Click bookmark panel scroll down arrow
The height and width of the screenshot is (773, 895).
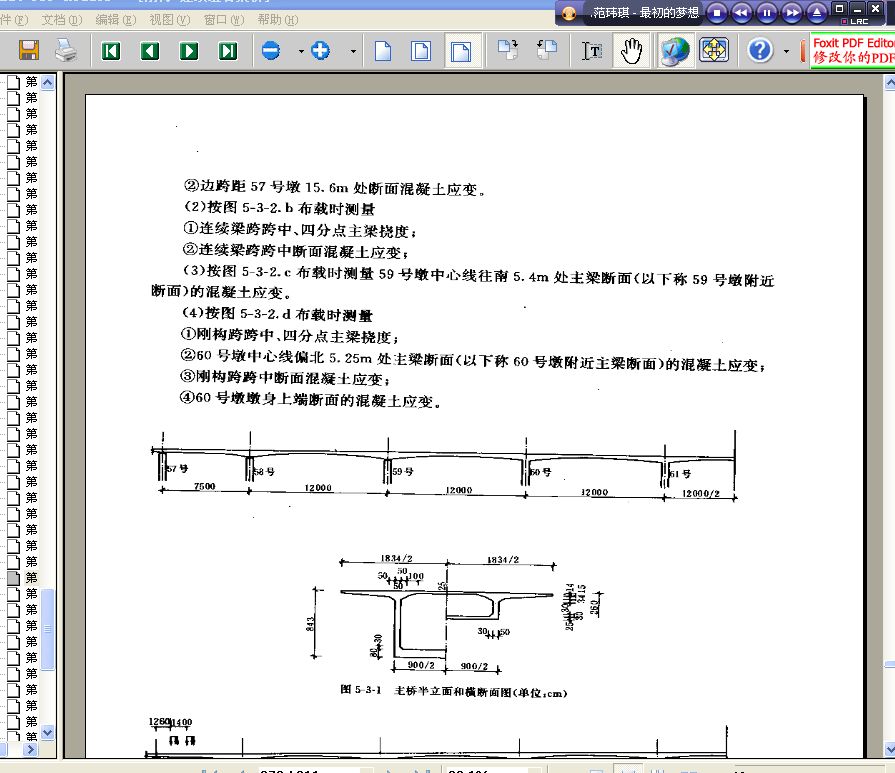click(x=47, y=732)
